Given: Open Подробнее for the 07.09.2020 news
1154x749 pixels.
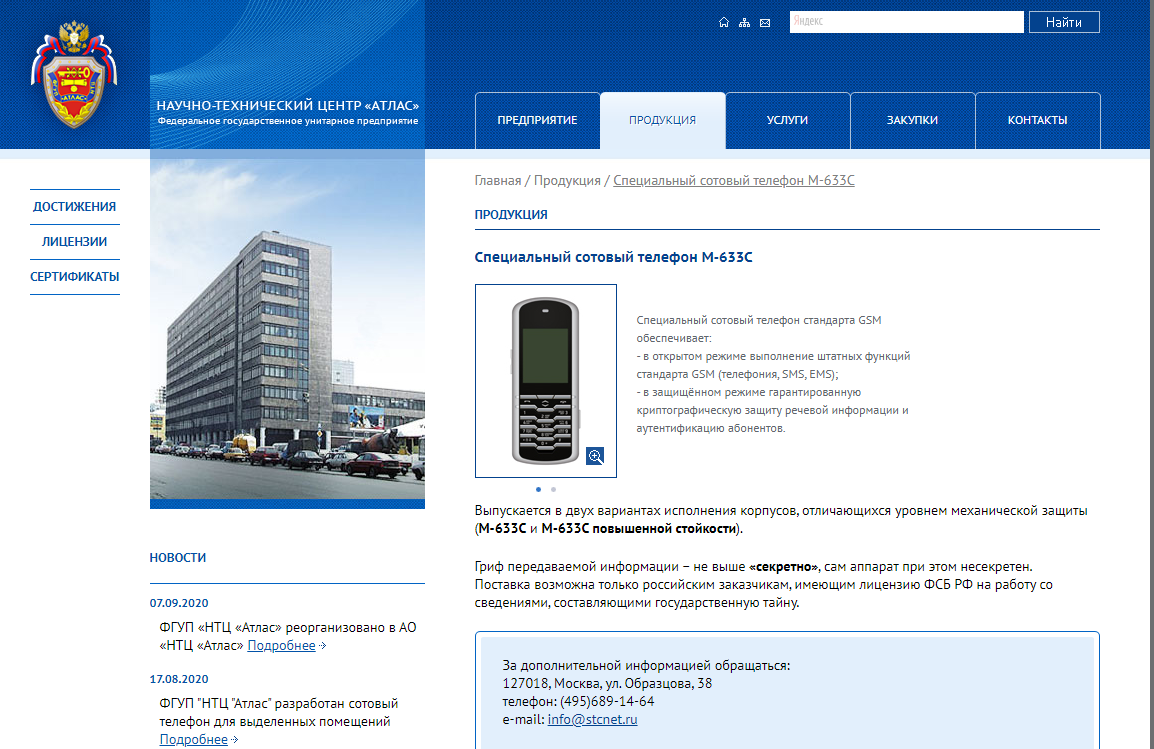Looking at the screenshot, I should coord(281,646).
